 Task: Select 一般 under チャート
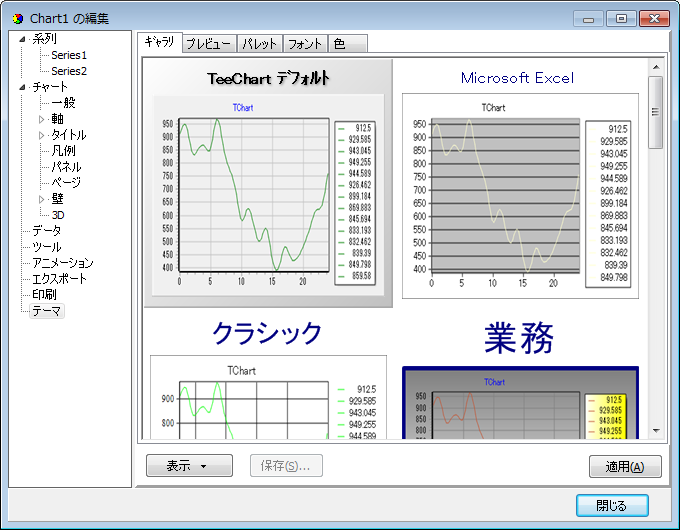(x=63, y=103)
